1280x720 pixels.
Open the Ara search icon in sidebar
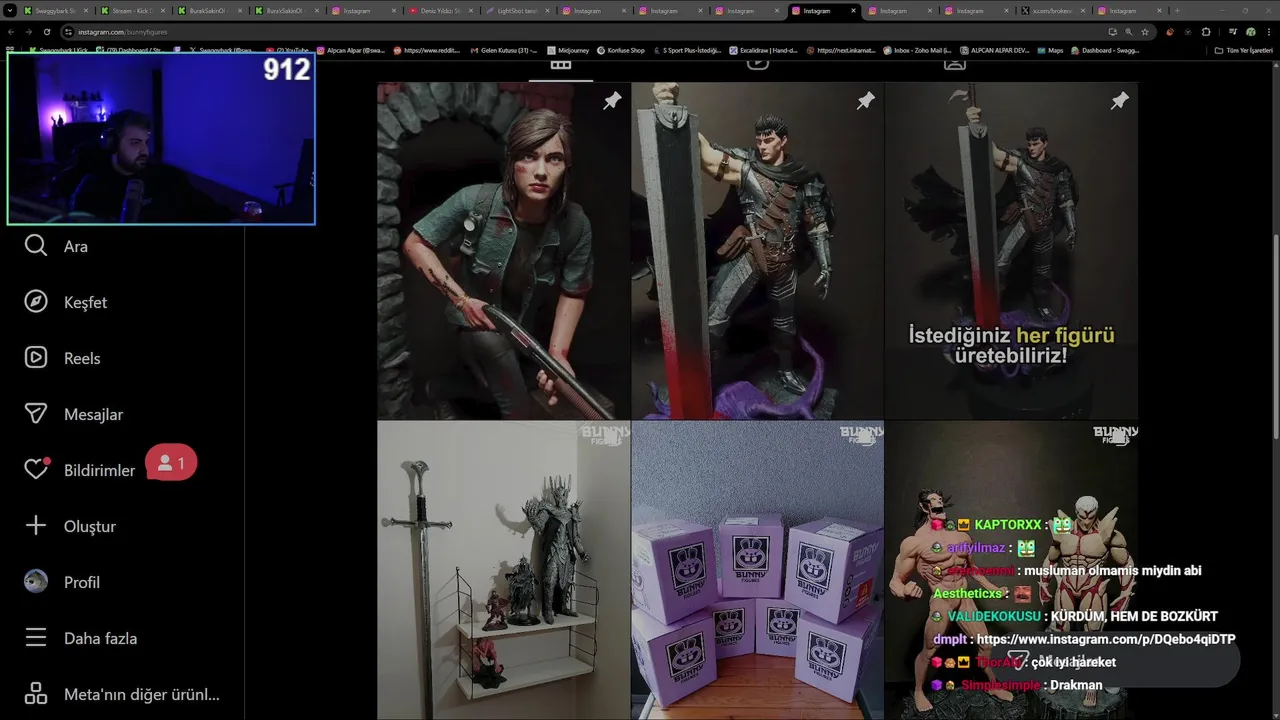36,246
